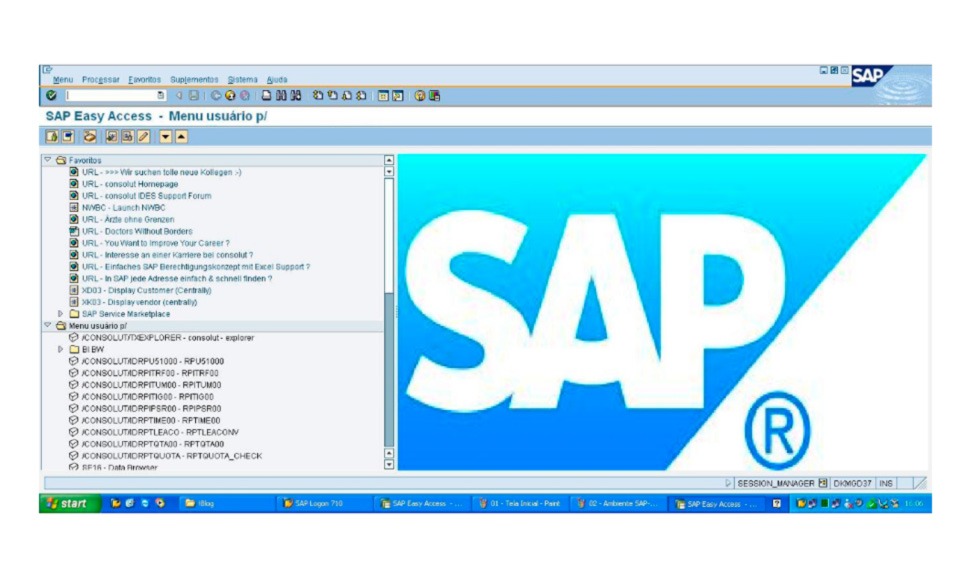
Task: Open the command field history dropdown
Action: (x=160, y=95)
